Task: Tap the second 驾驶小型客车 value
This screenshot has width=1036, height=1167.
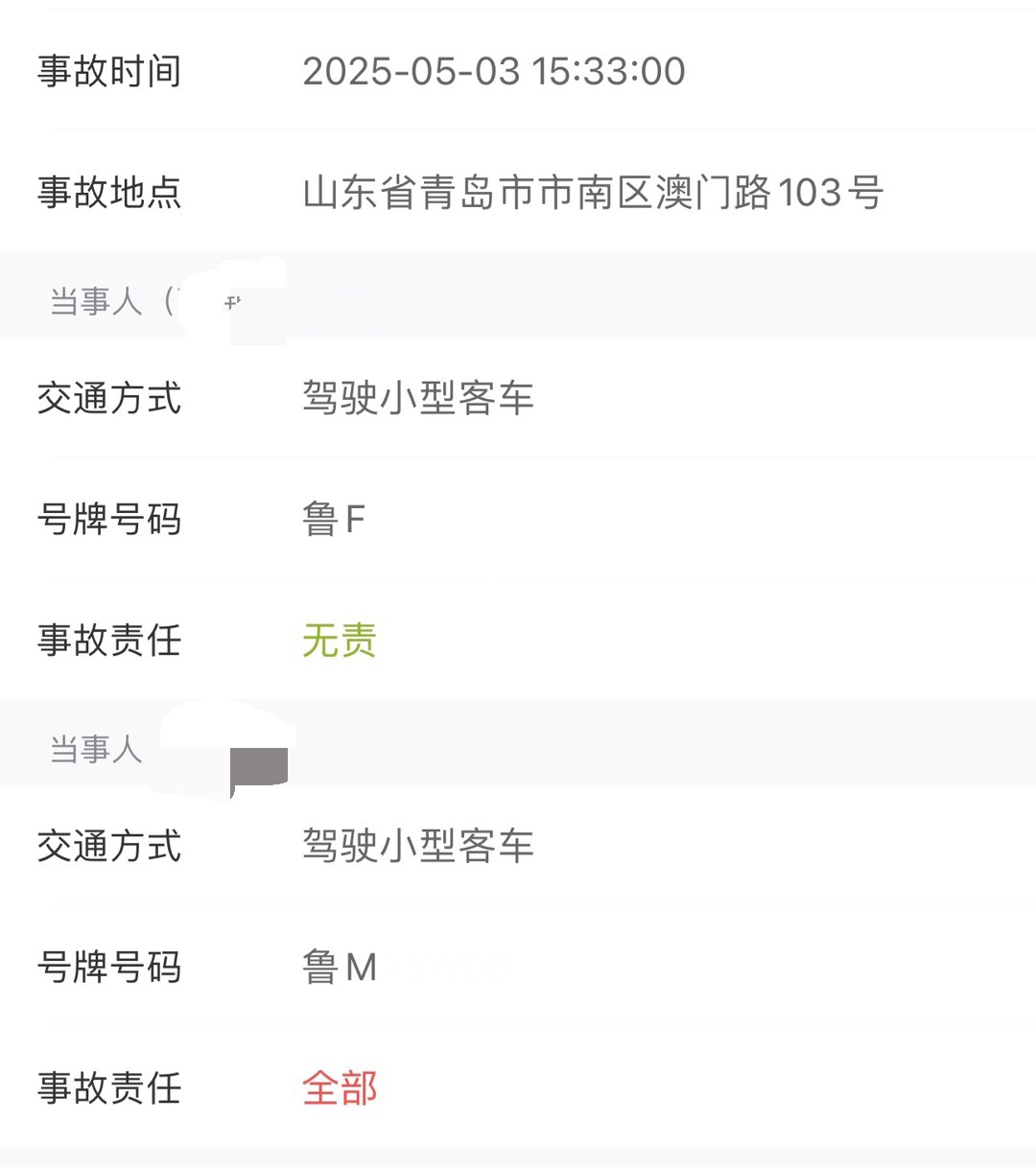Action: [418, 846]
